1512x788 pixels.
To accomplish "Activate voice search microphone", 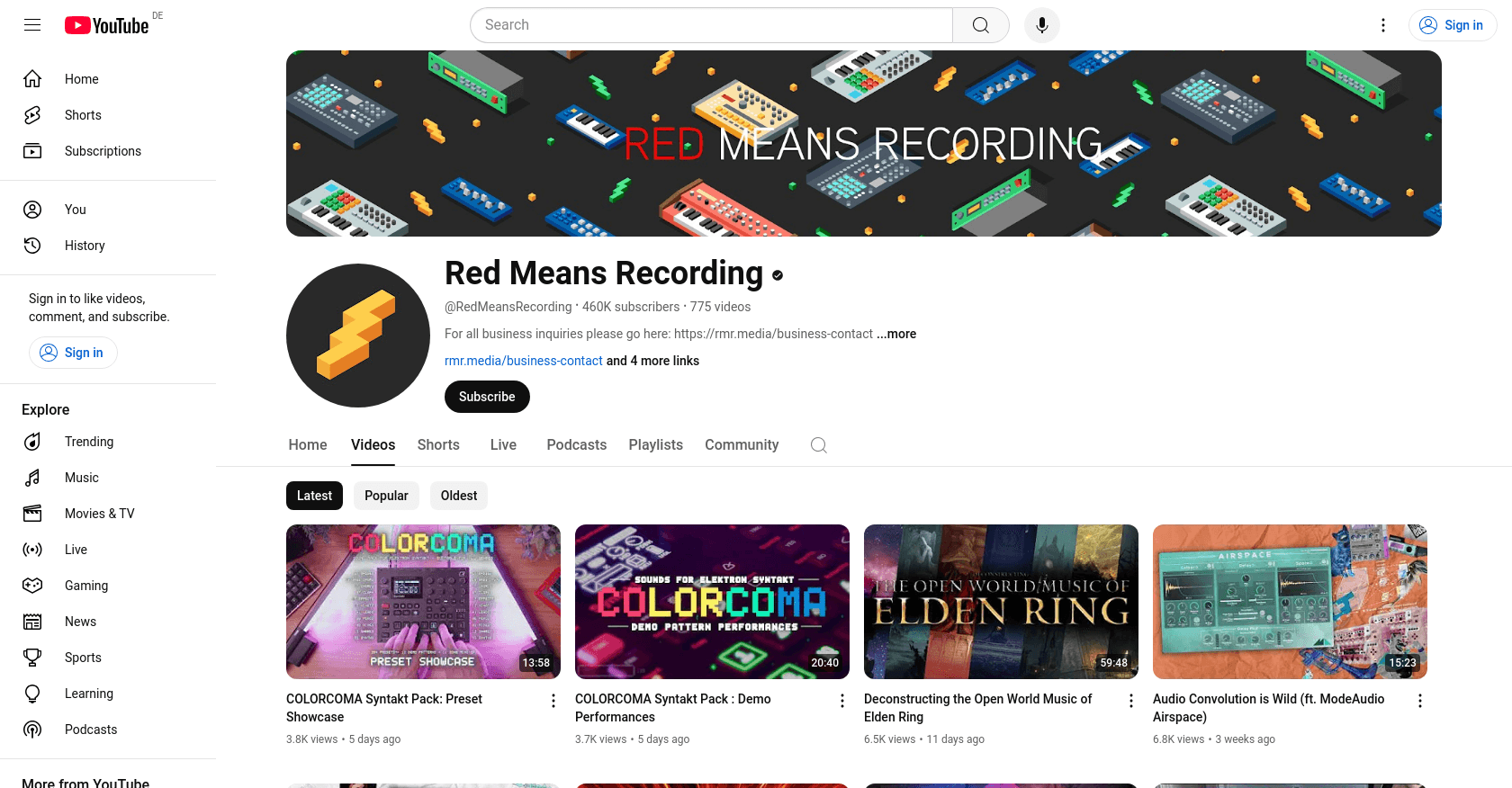I will pyautogui.click(x=1042, y=25).
